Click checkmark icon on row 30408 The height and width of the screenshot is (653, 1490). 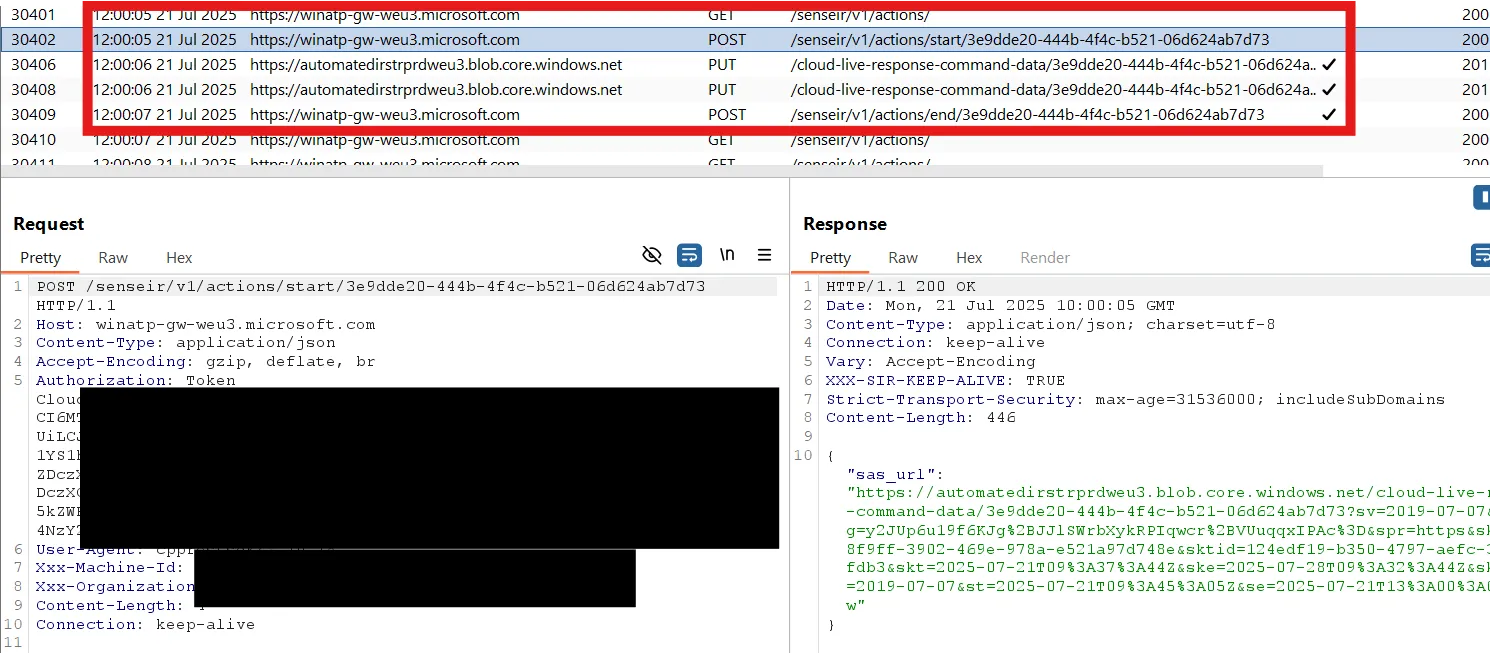coord(1329,90)
